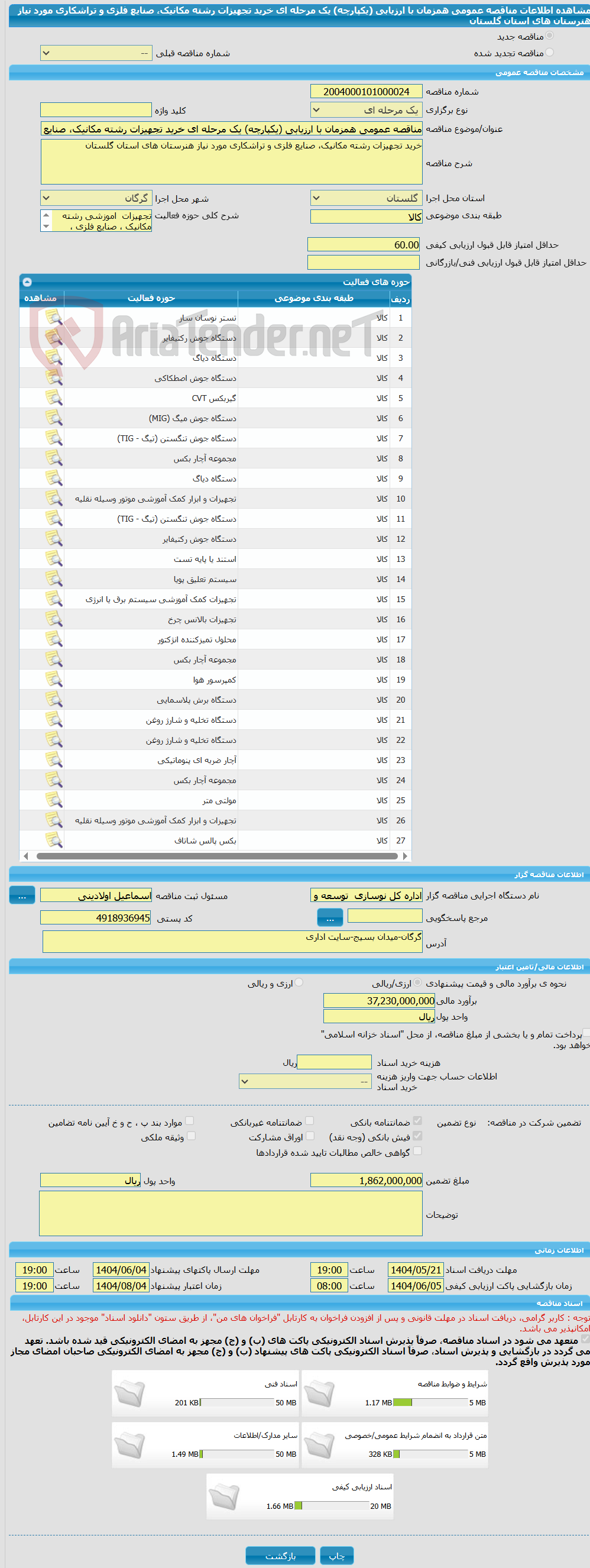Toggle ضمانتنامه غیربانکی checkbox
Viewport: 590px width, 1568px height.
pos(309,1121)
